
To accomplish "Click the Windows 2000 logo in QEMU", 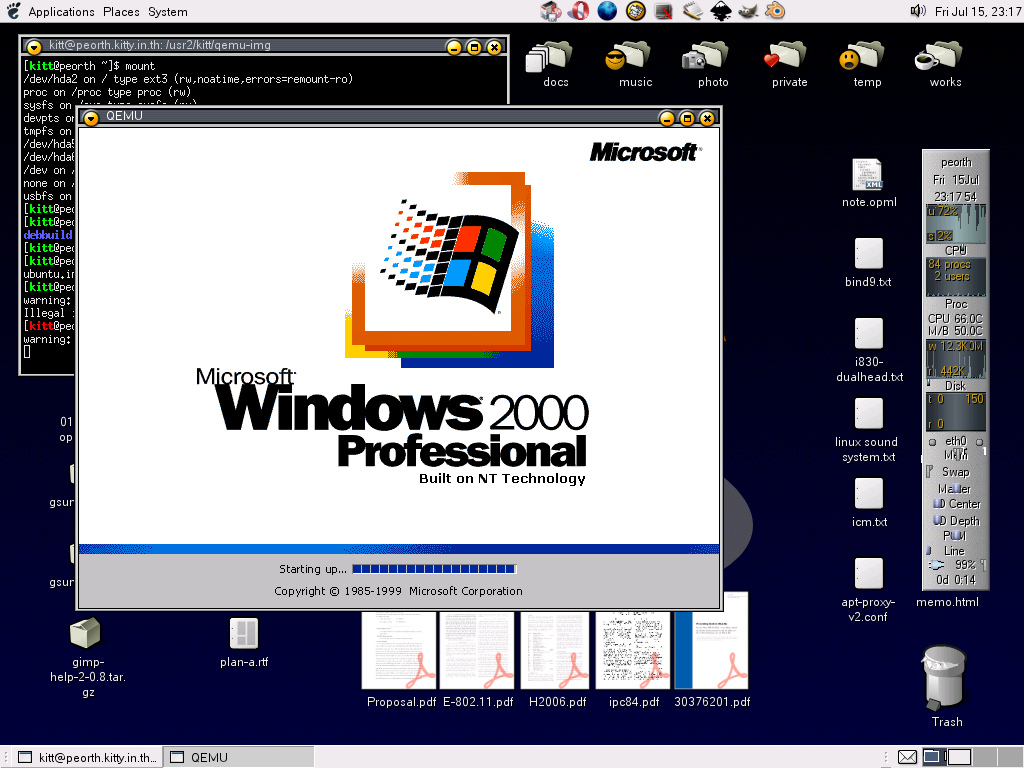I will point(450,269).
